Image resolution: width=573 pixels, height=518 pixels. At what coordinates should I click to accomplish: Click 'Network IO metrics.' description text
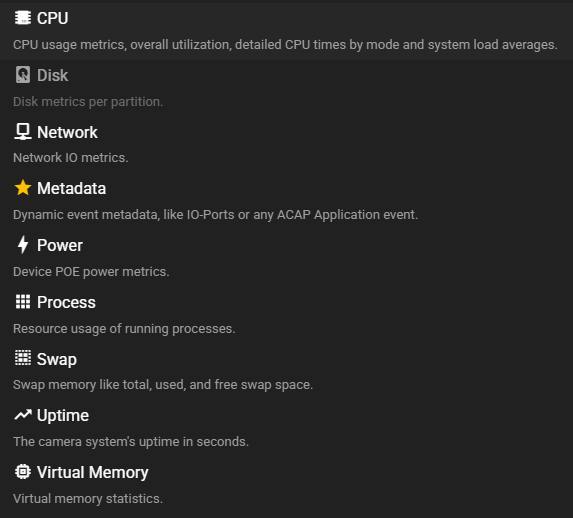[71, 158]
